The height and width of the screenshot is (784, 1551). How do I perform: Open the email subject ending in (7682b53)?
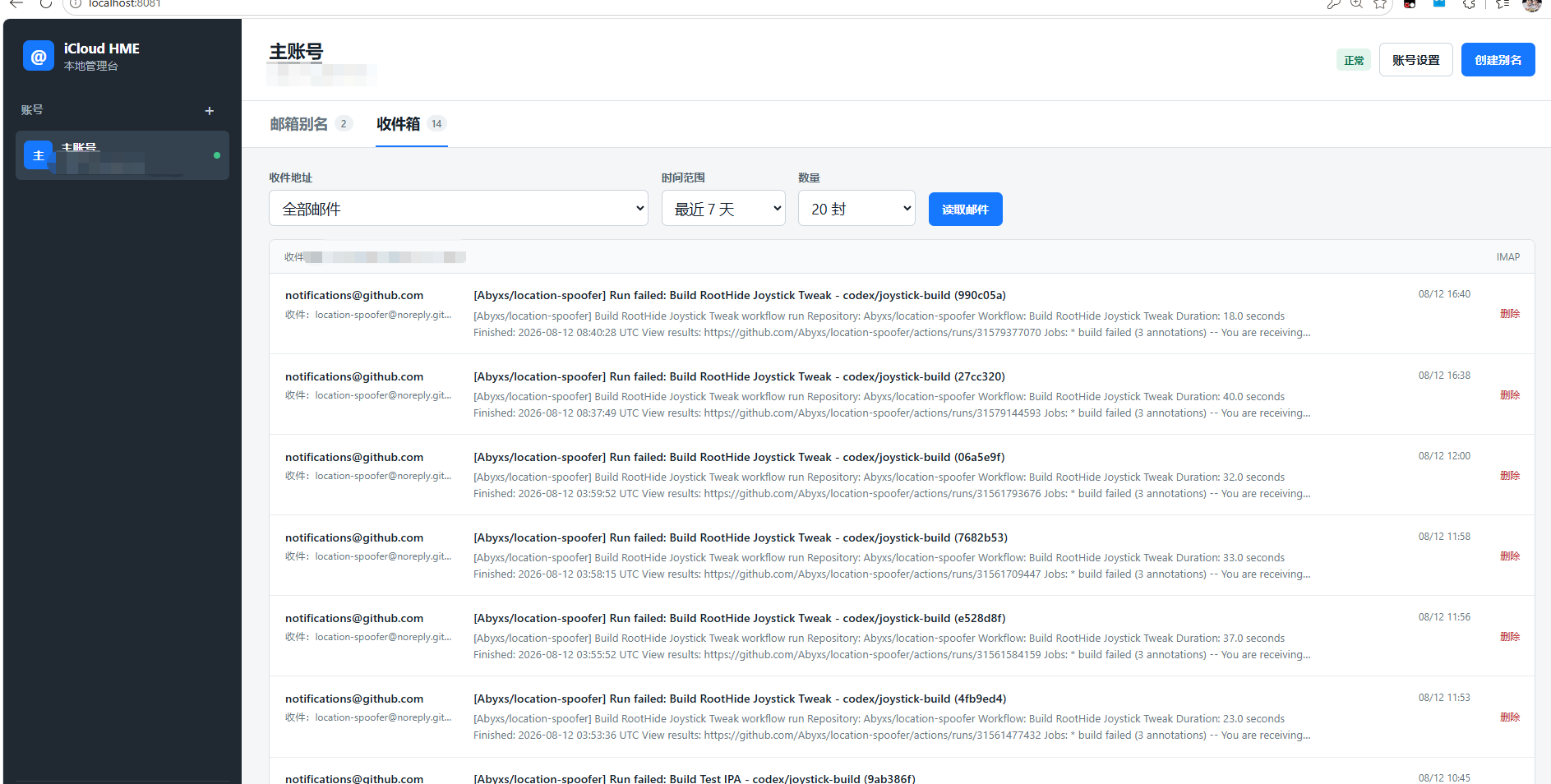(741, 538)
